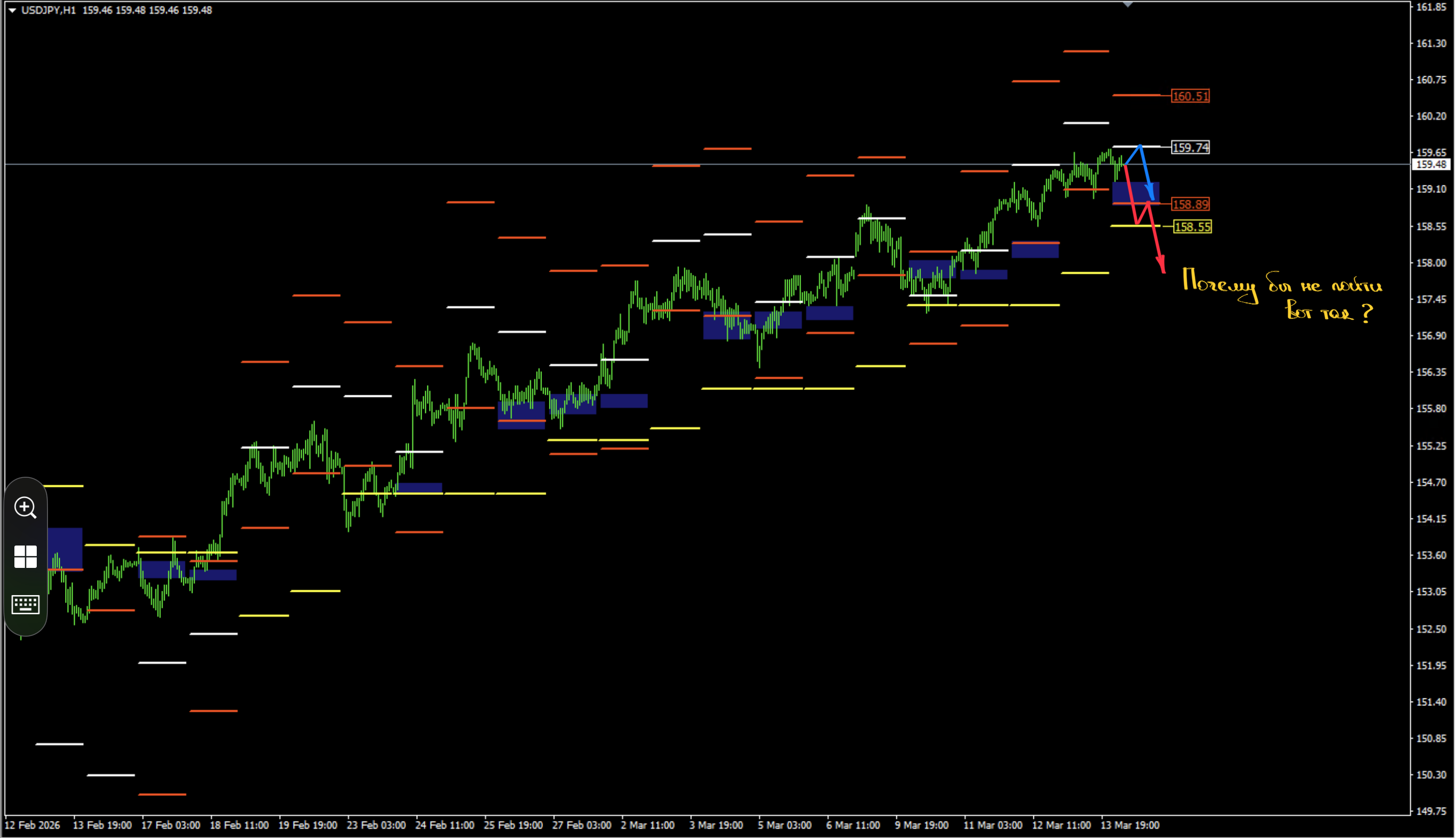Click the magnifier zoom-in icon
Viewport: 1456px width, 838px height.
tap(26, 508)
